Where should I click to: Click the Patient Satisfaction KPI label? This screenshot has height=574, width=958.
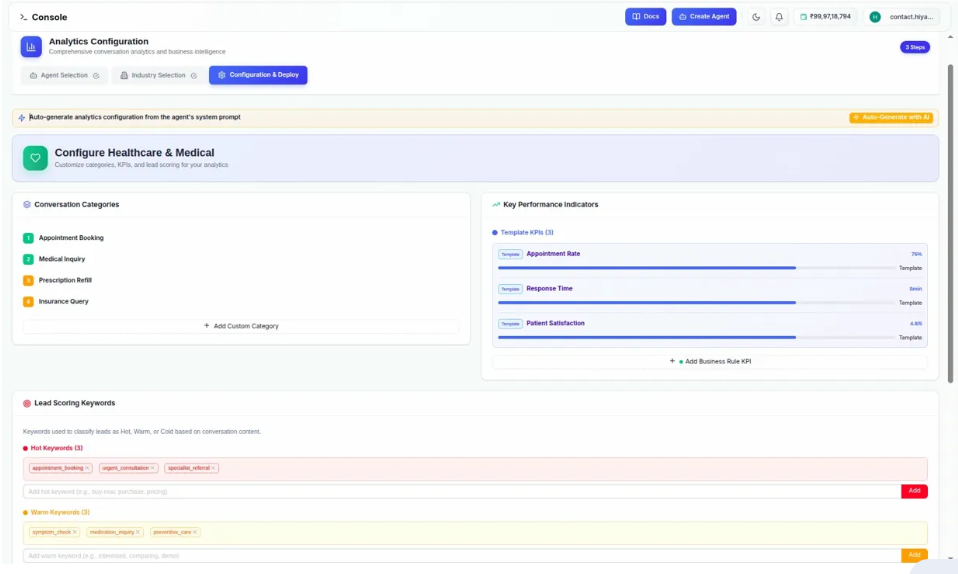555,323
